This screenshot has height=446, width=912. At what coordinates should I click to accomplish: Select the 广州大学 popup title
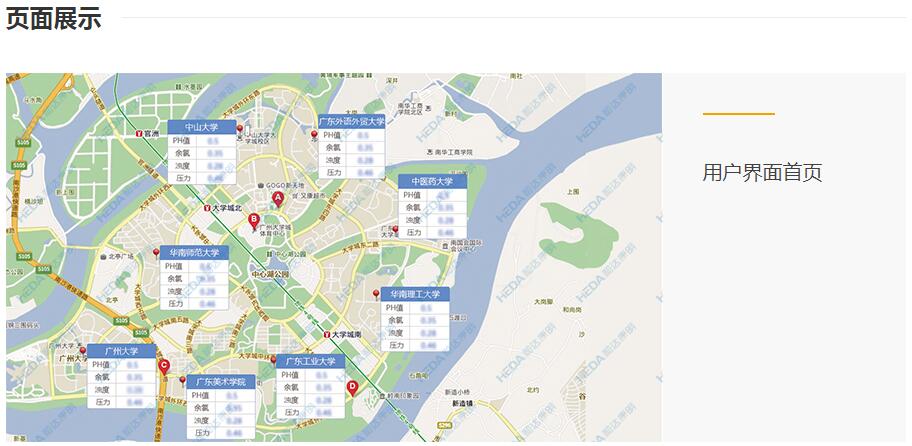tap(120, 352)
